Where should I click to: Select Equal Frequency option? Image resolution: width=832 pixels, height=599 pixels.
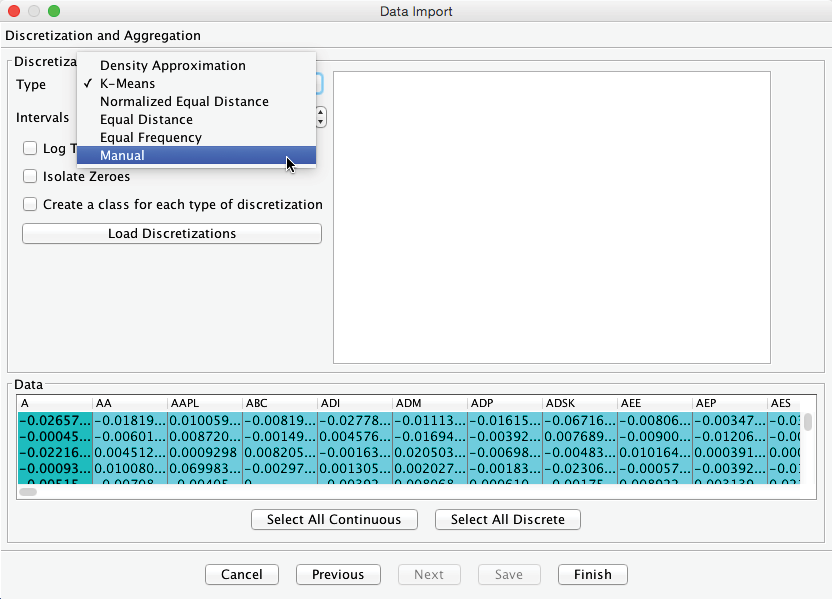click(150, 138)
